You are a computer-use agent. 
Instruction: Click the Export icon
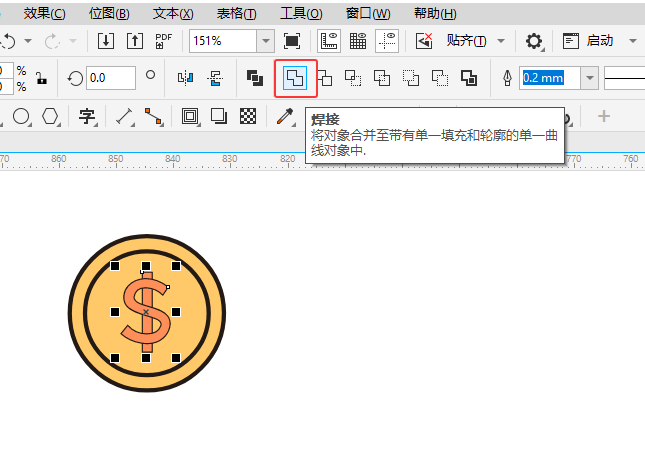135,41
